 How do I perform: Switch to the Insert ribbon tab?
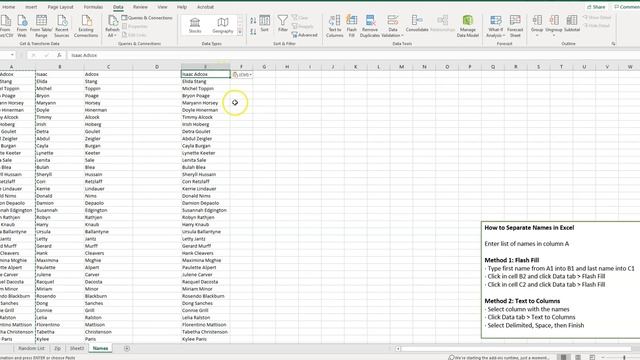click(31, 7)
